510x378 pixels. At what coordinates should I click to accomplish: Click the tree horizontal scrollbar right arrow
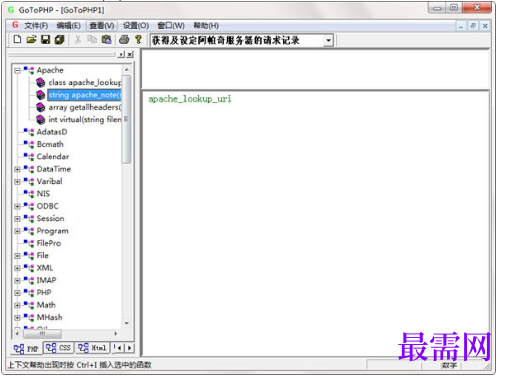(x=116, y=333)
